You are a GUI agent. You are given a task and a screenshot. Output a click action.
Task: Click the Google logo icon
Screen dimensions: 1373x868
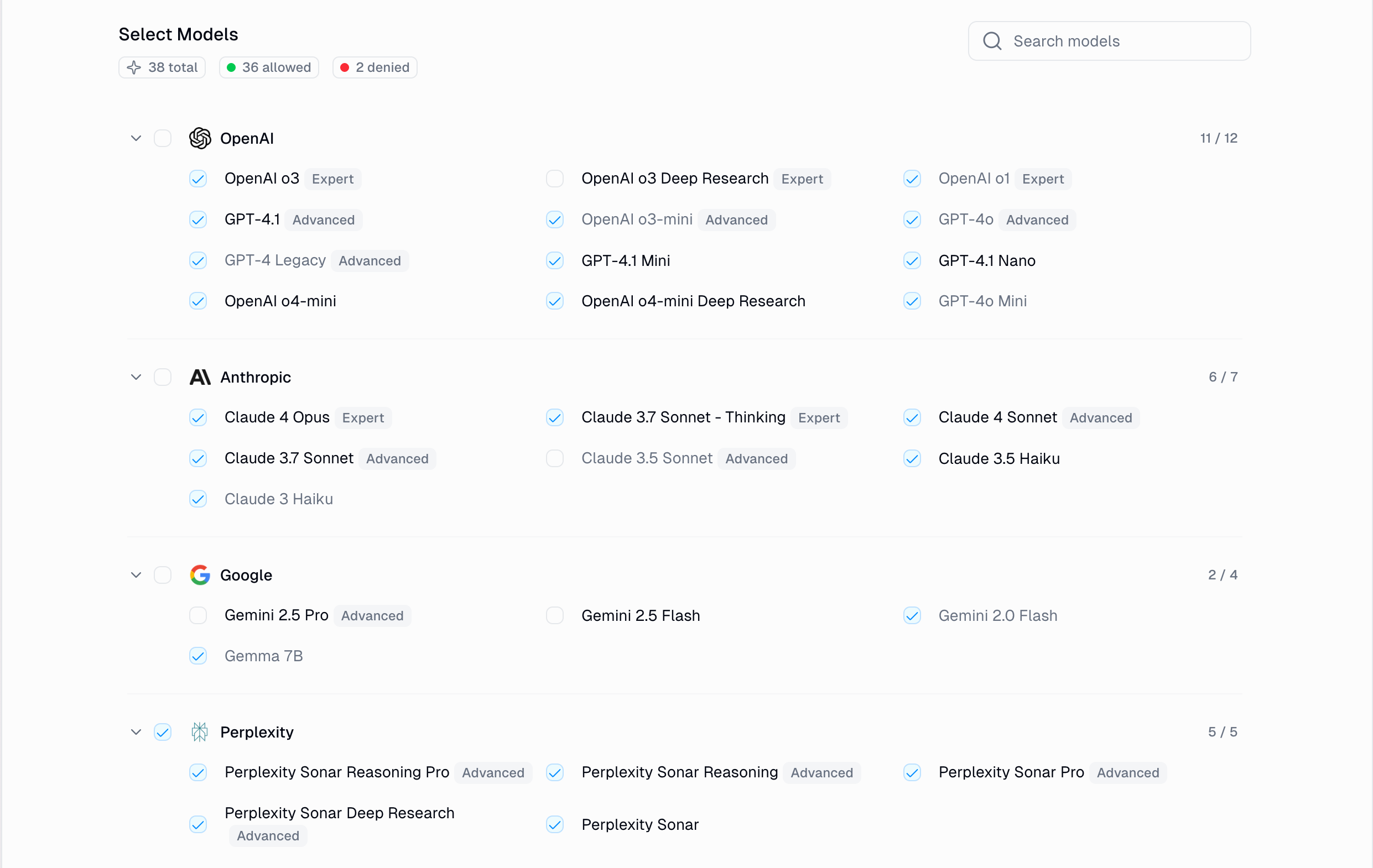200,575
